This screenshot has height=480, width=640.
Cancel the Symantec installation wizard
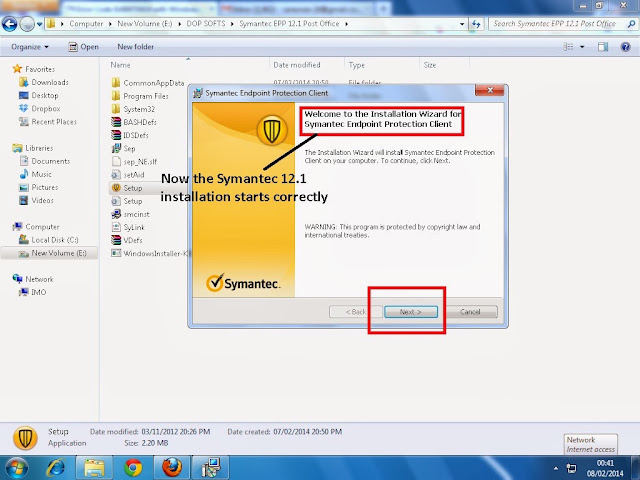pos(470,312)
